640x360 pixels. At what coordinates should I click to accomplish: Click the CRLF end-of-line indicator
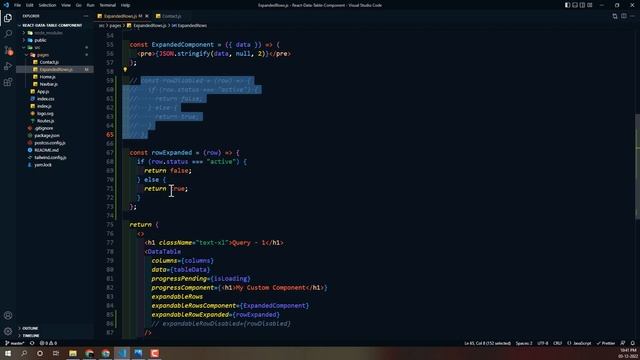[x=558, y=343]
